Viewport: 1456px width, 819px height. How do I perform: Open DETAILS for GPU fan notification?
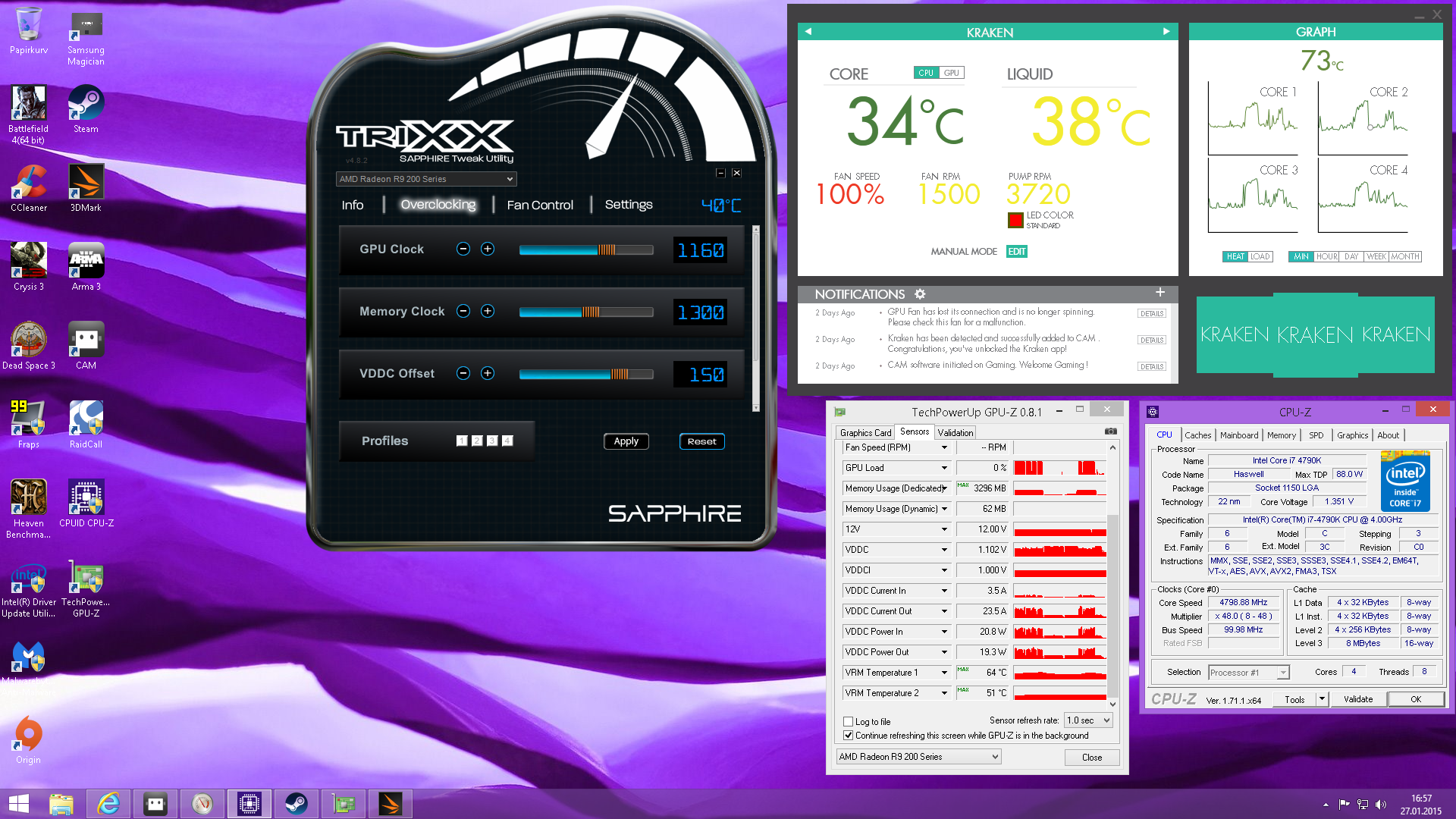(1152, 313)
